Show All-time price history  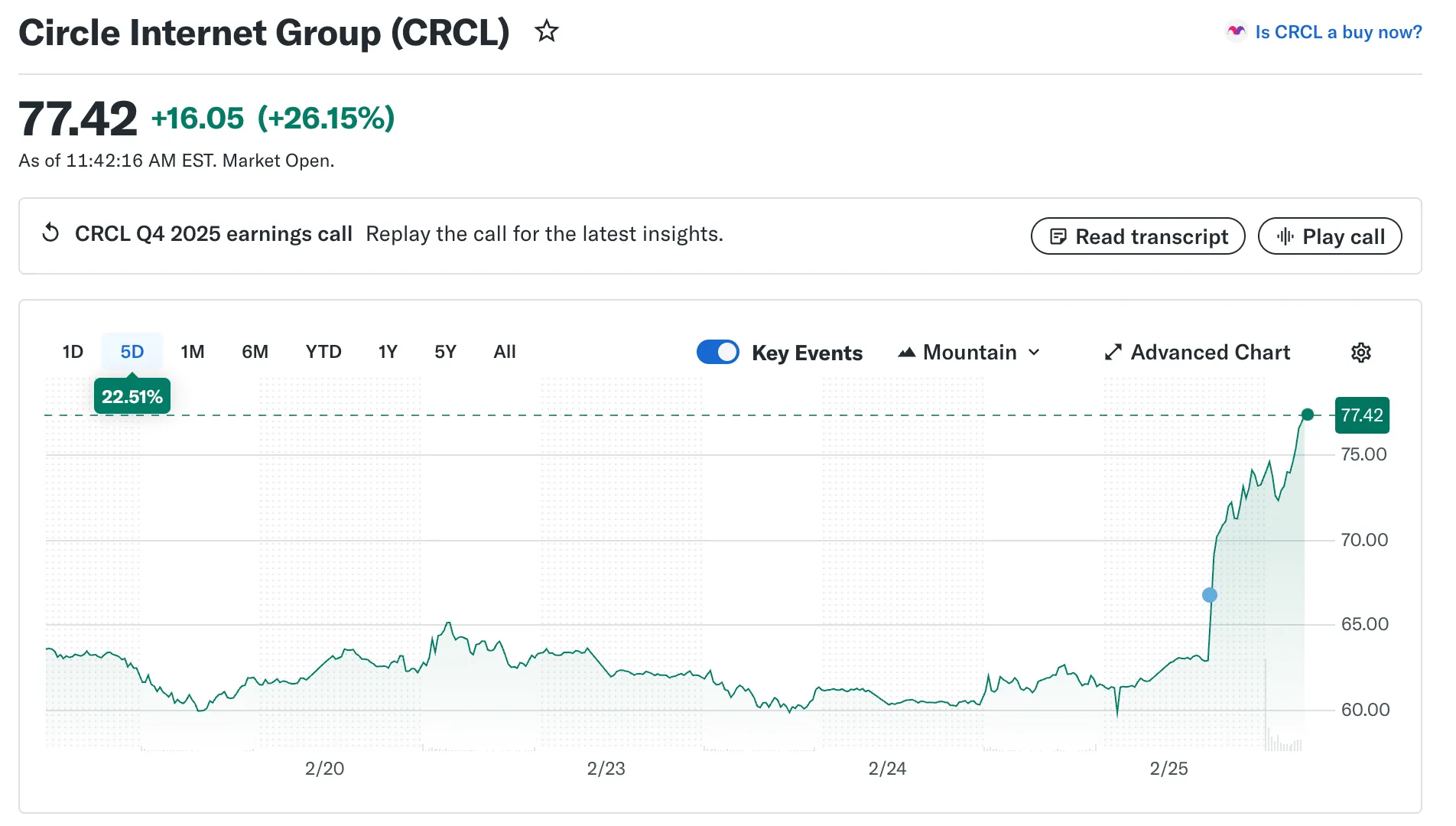(505, 352)
